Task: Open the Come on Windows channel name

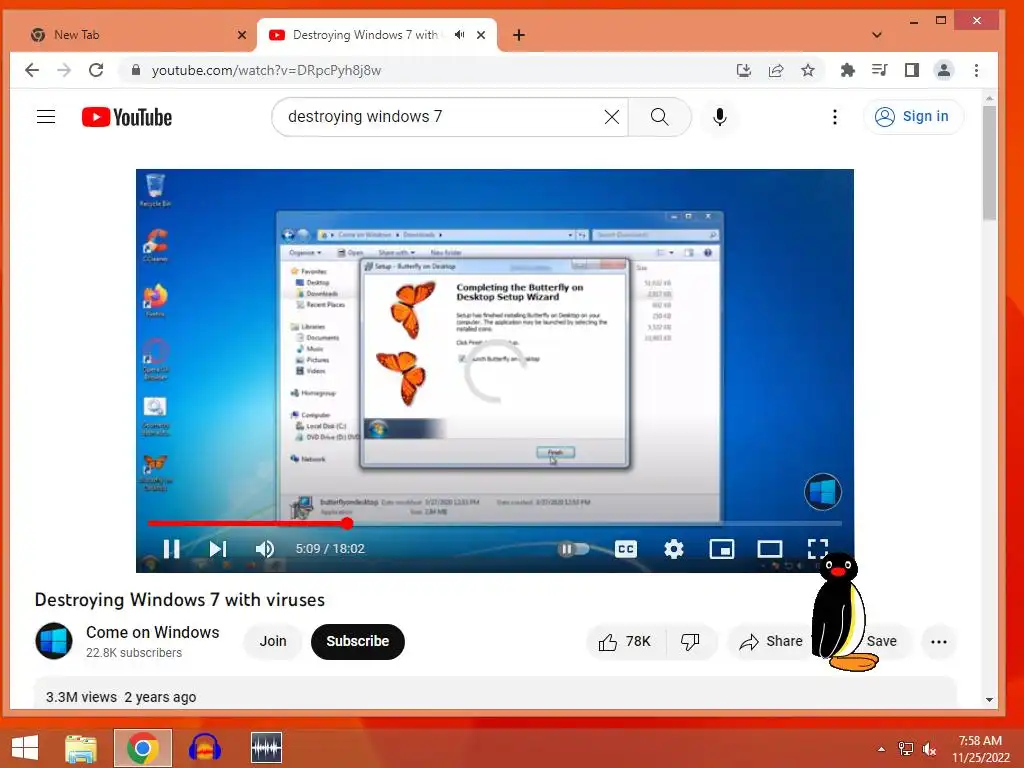Action: pos(153,632)
